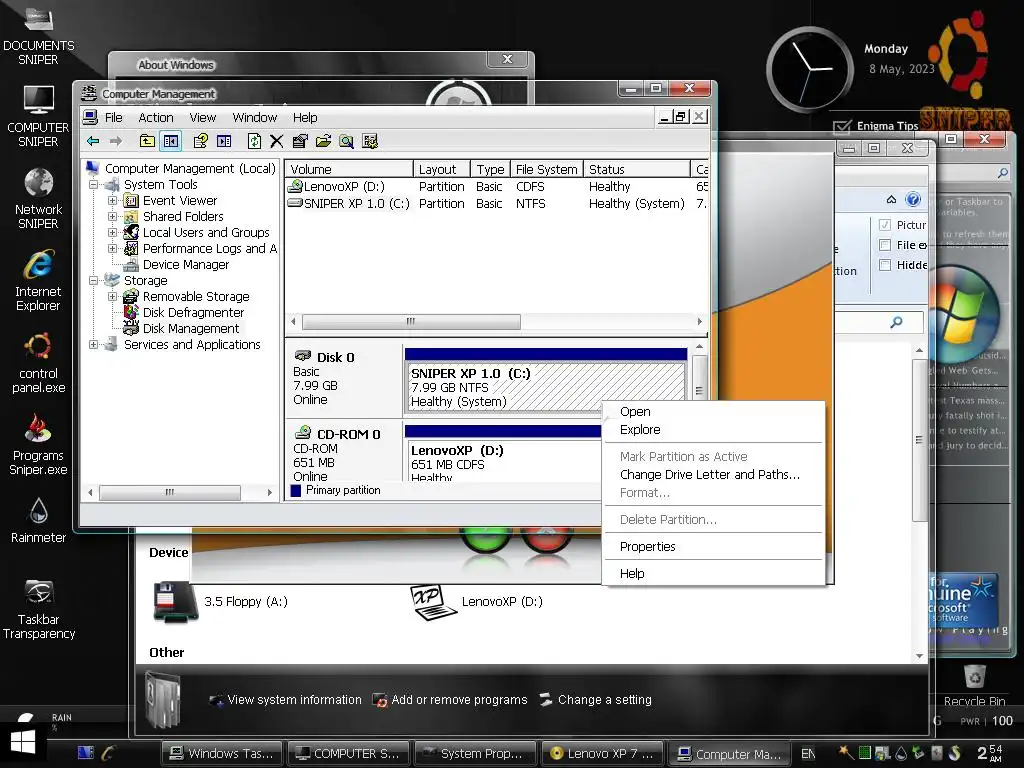Expand the Services and Applications node
Viewport: 1024px width, 768px height.
pos(93,344)
